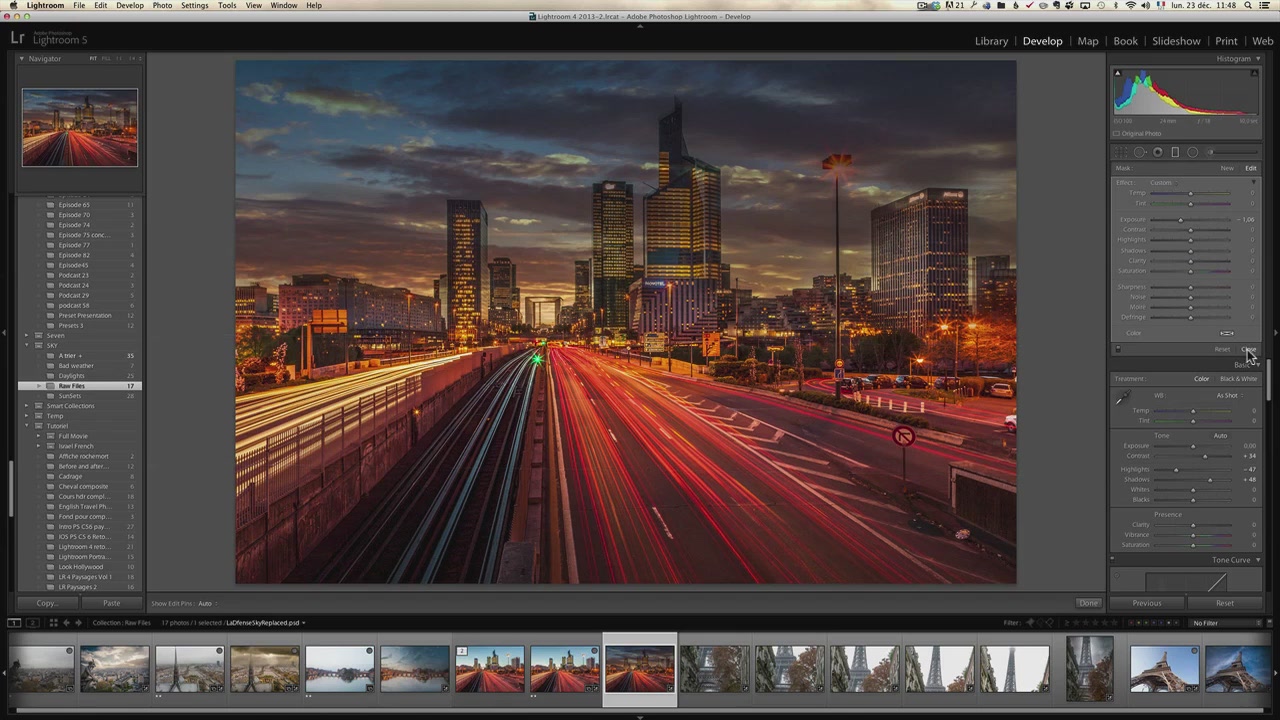
Task: Select the Red Eye Correction tool
Action: pyautogui.click(x=1157, y=152)
